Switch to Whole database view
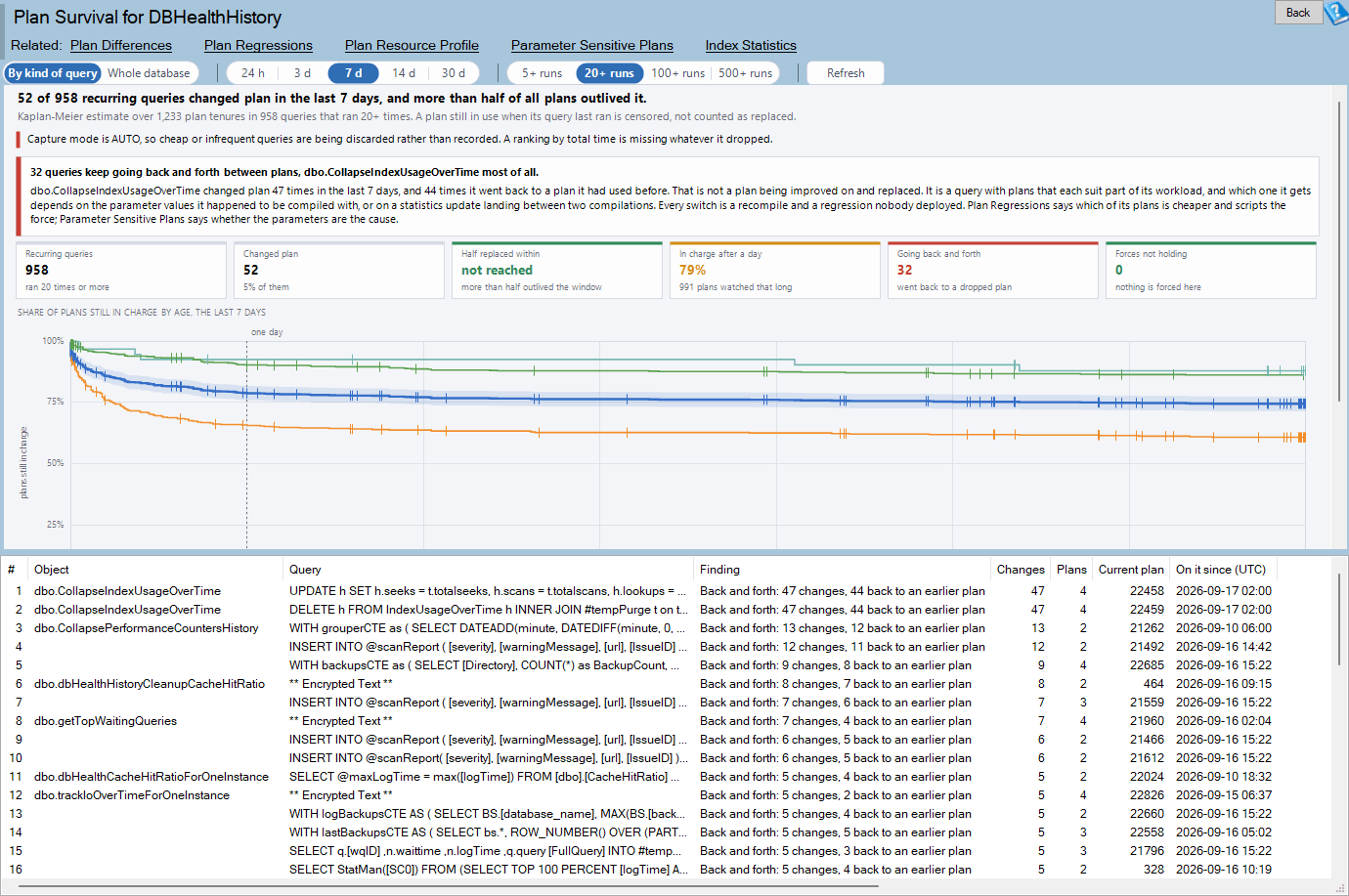 point(149,73)
